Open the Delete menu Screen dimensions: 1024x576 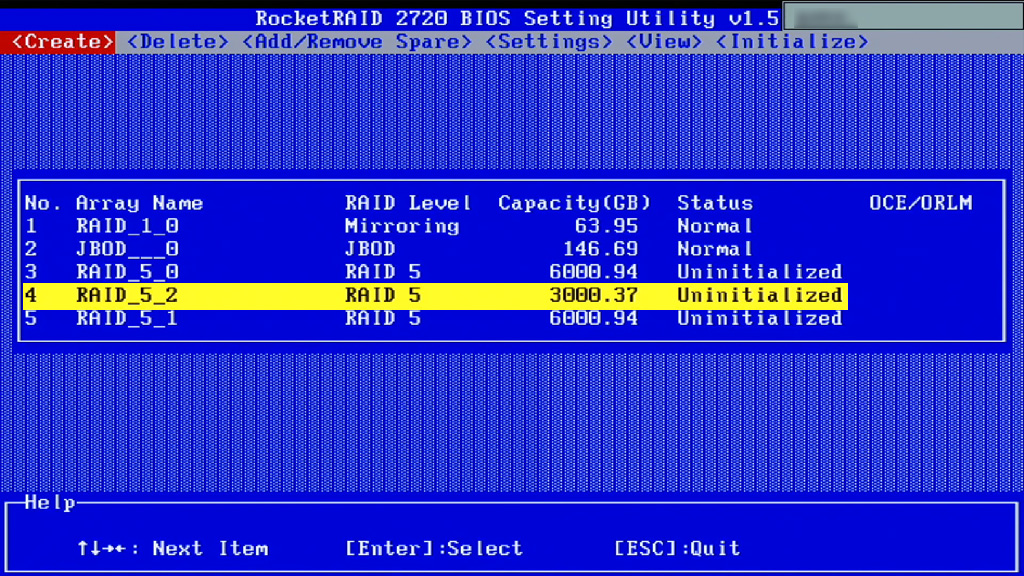point(178,42)
